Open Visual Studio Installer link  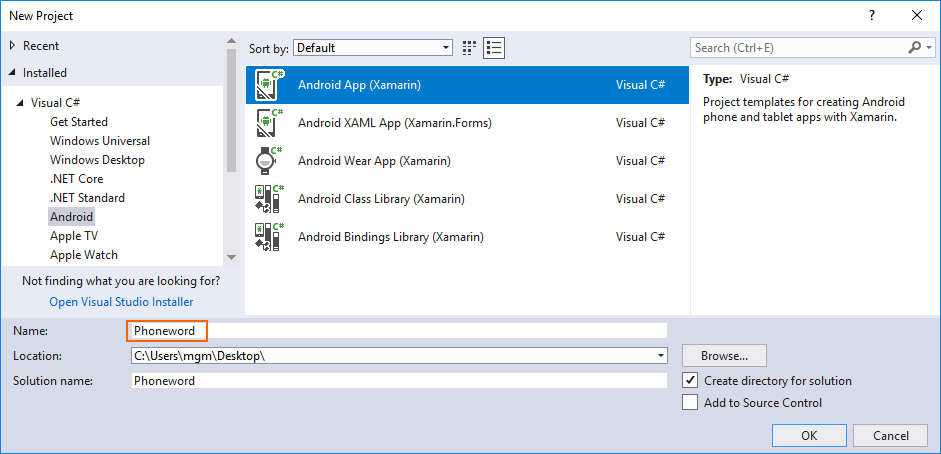click(x=121, y=302)
